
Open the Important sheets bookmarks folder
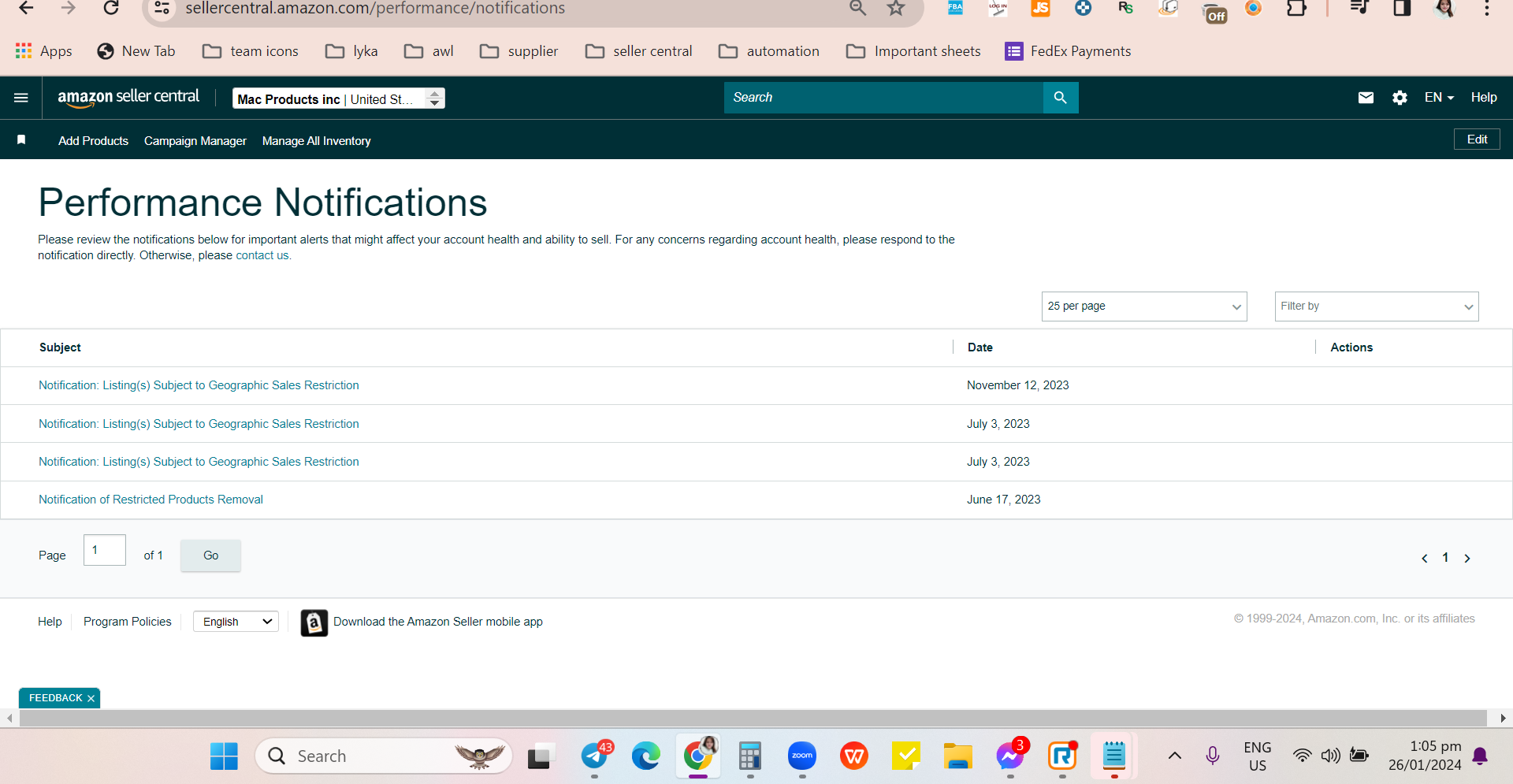tap(913, 51)
